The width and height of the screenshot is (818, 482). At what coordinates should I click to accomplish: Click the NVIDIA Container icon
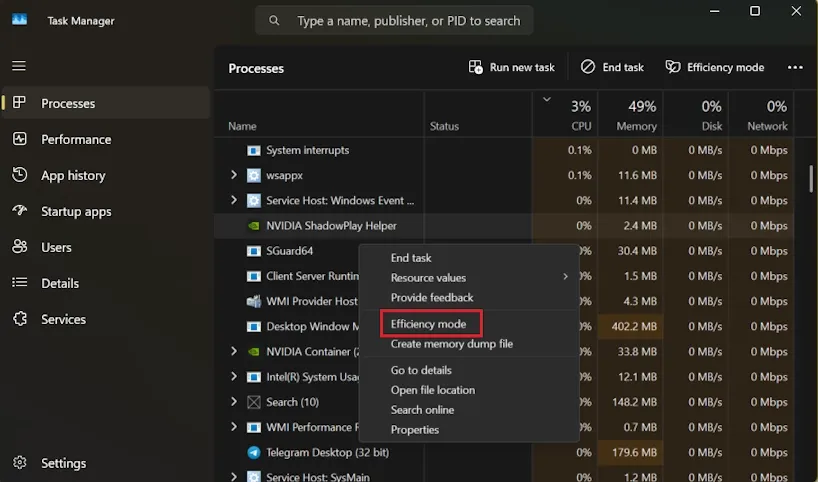pos(254,352)
